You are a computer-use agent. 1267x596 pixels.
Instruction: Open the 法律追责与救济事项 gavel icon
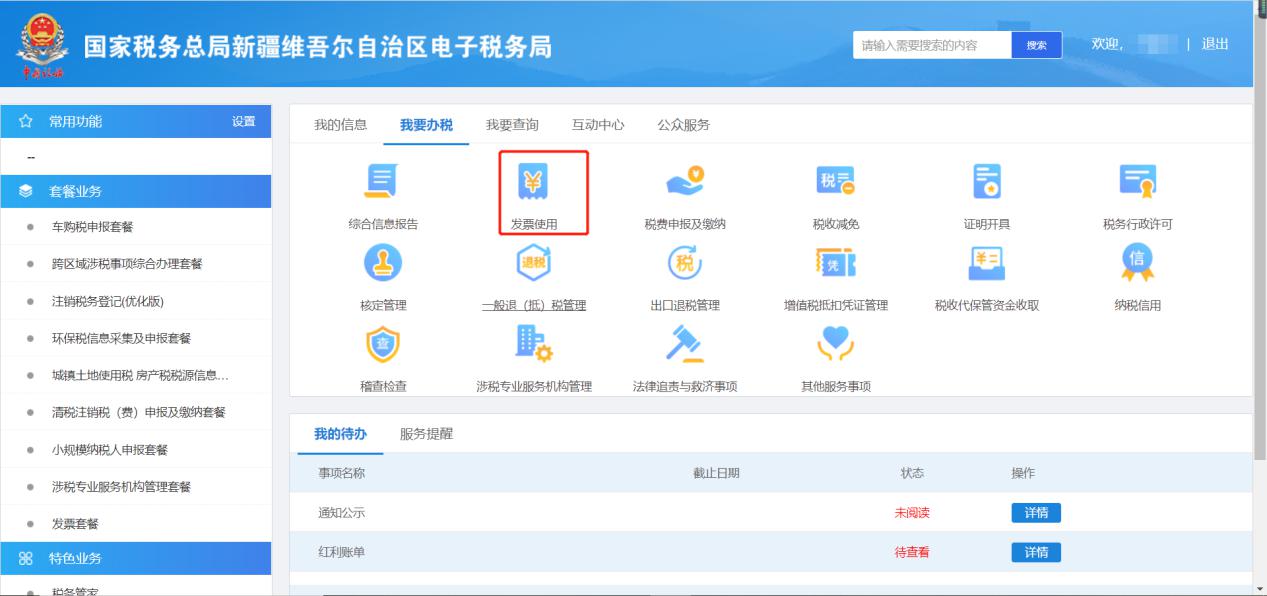pyautogui.click(x=685, y=344)
